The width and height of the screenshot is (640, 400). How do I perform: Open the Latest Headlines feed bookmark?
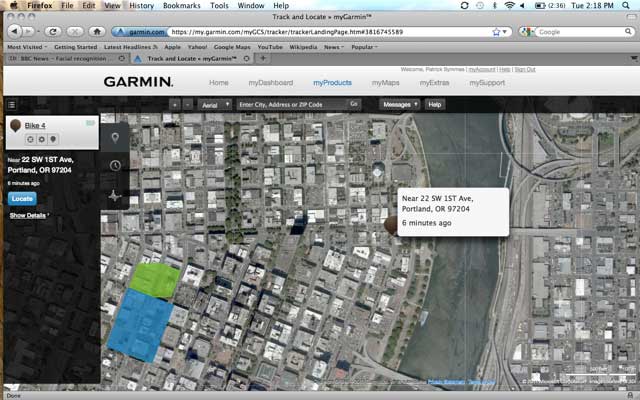(131, 47)
